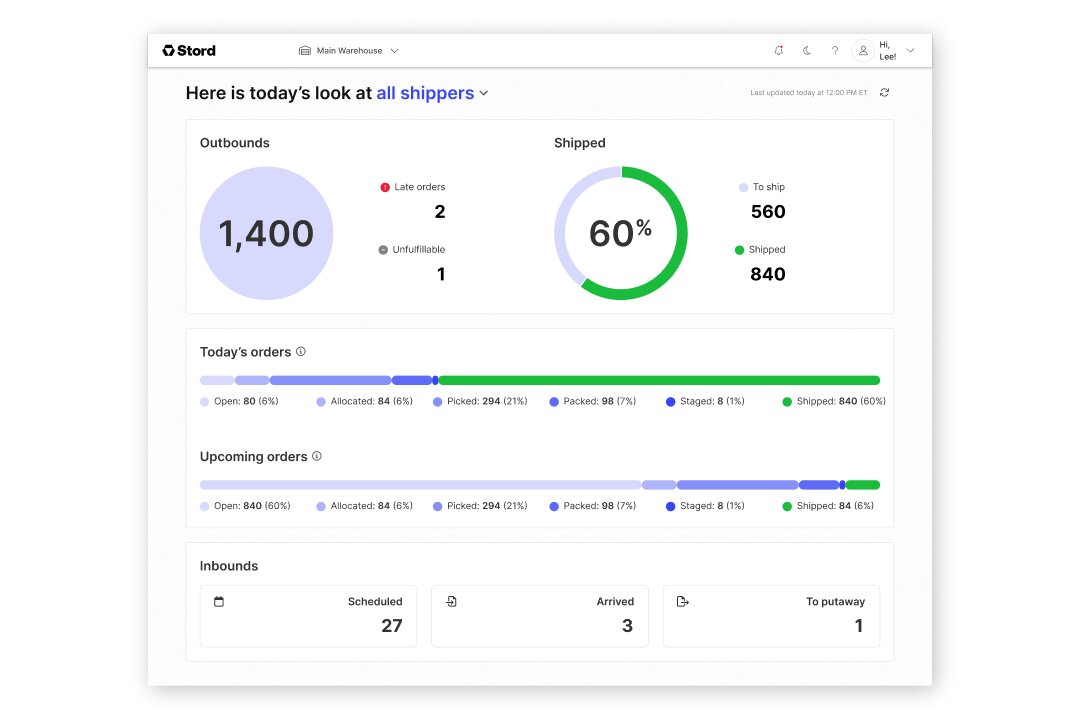1080x720 pixels.
Task: Click the green Shipped segment in Today's orders bar
Action: point(659,380)
